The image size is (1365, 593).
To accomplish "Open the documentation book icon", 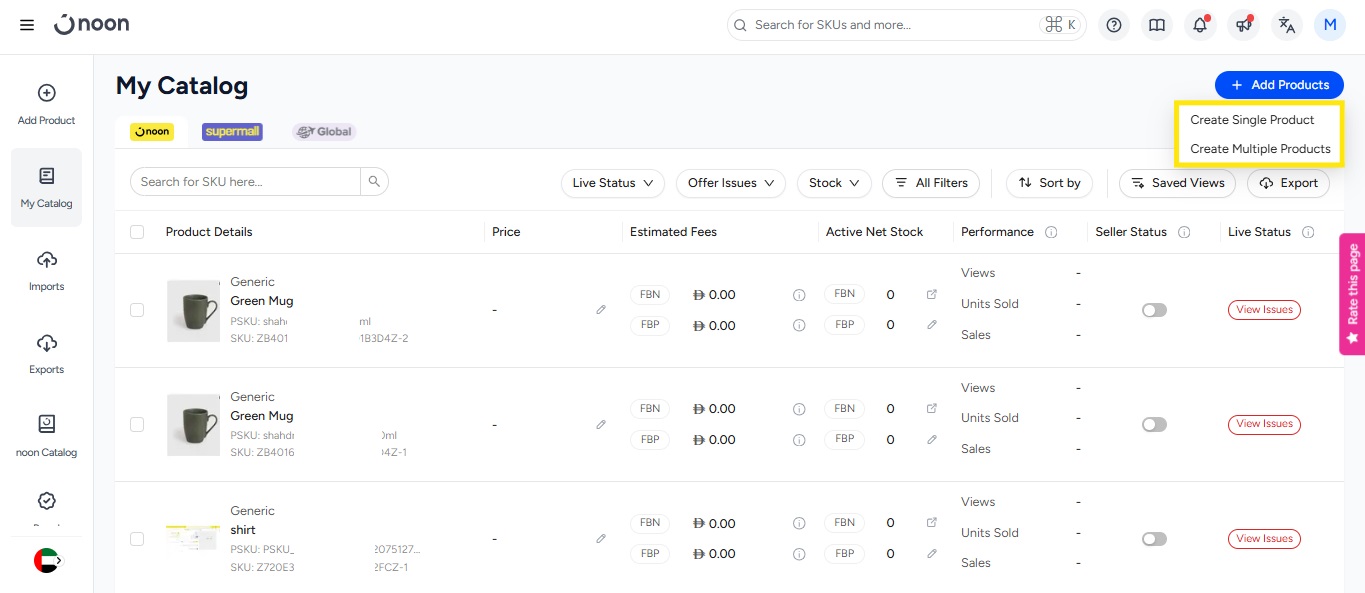I will tap(1157, 25).
